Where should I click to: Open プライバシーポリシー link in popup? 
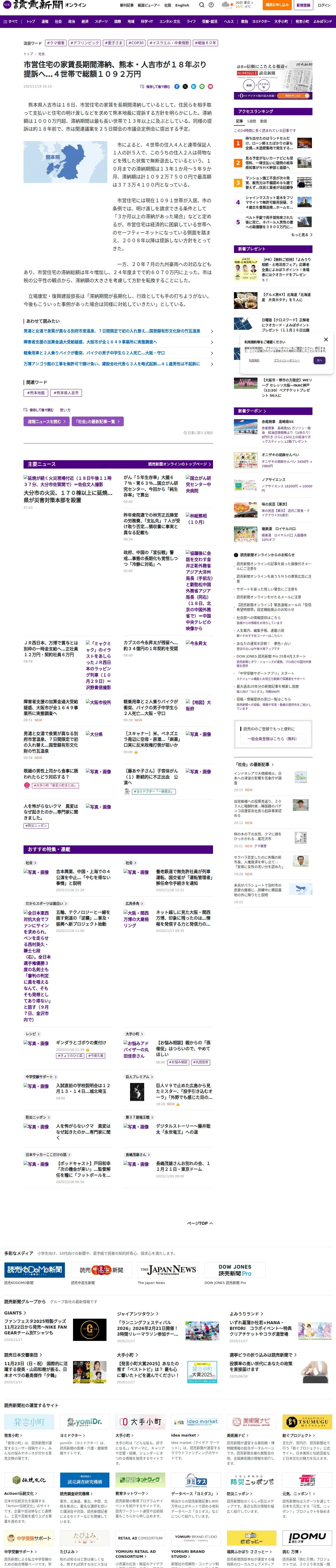pyautogui.click(x=287, y=360)
